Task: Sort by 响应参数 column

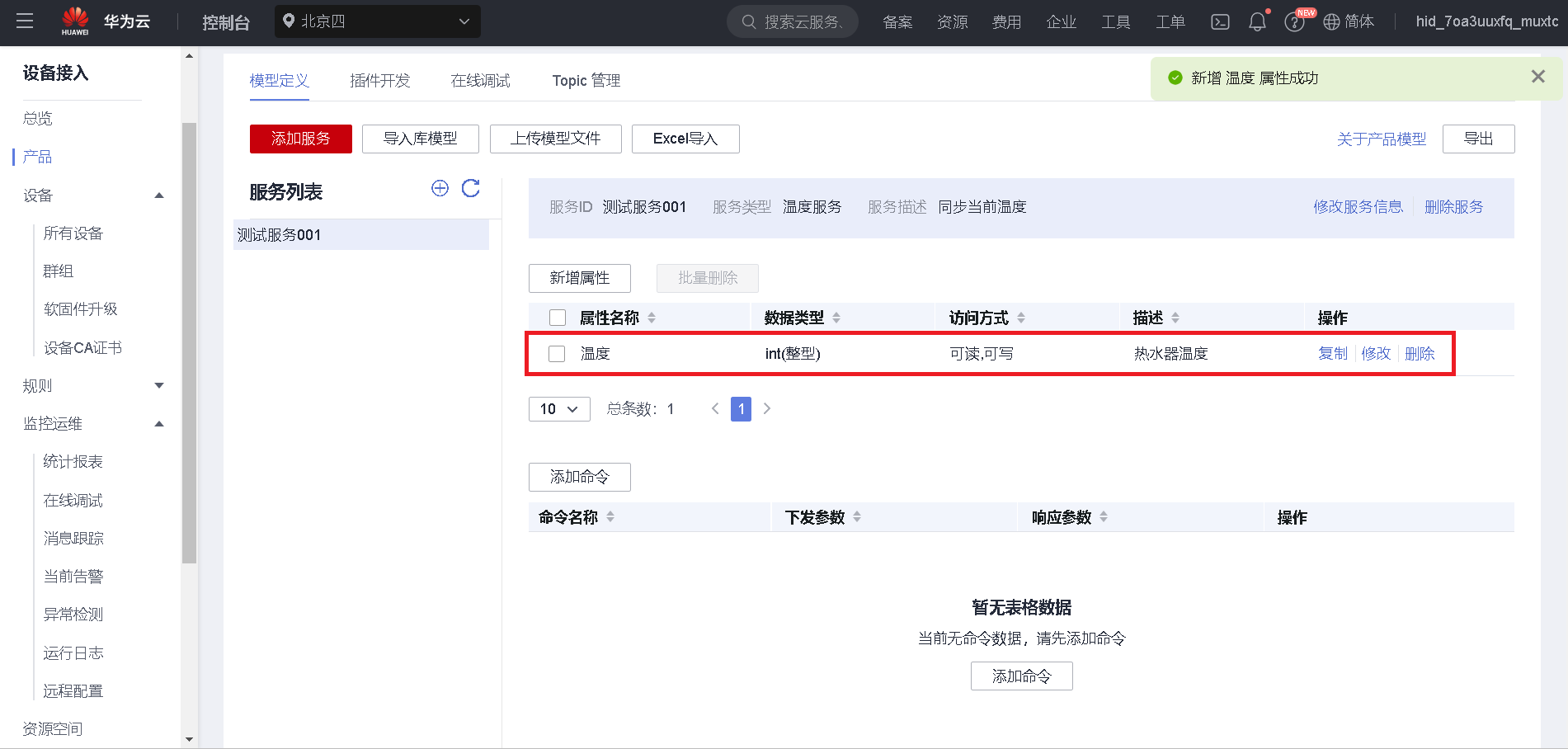Action: click(x=1104, y=517)
